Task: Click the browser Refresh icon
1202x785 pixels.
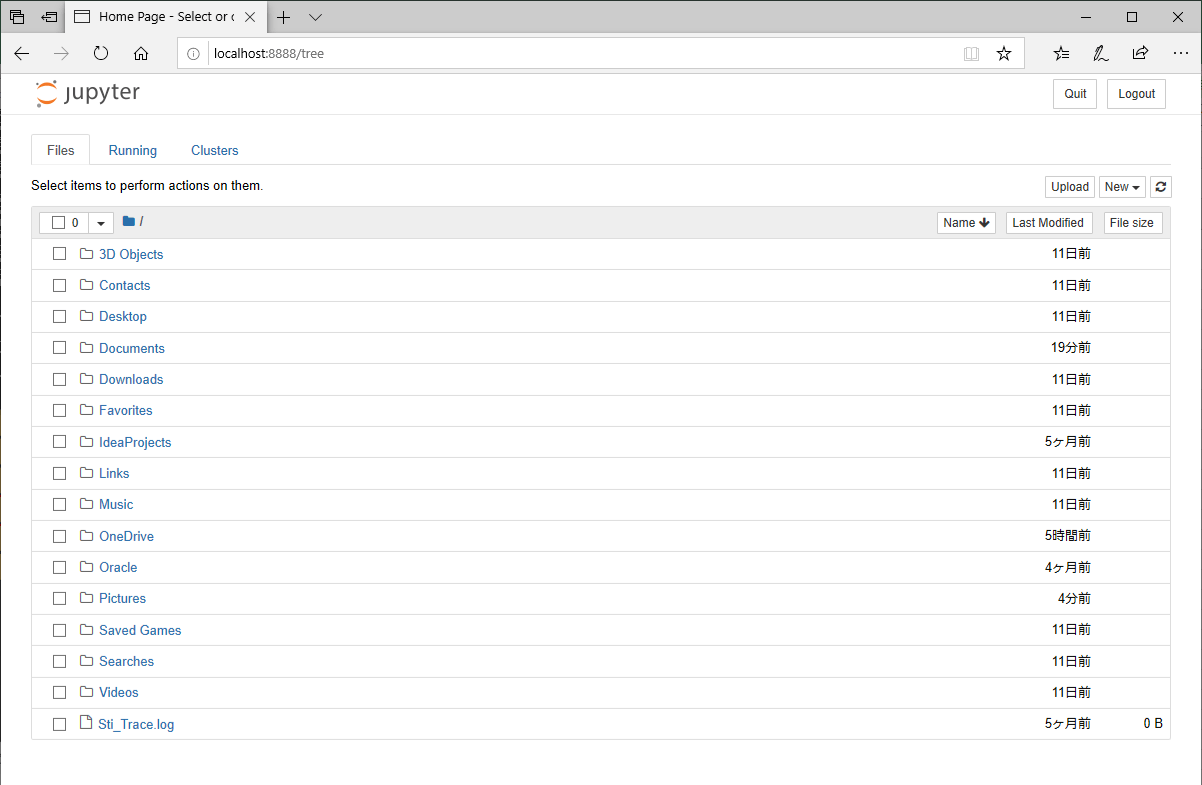Action: tap(101, 54)
